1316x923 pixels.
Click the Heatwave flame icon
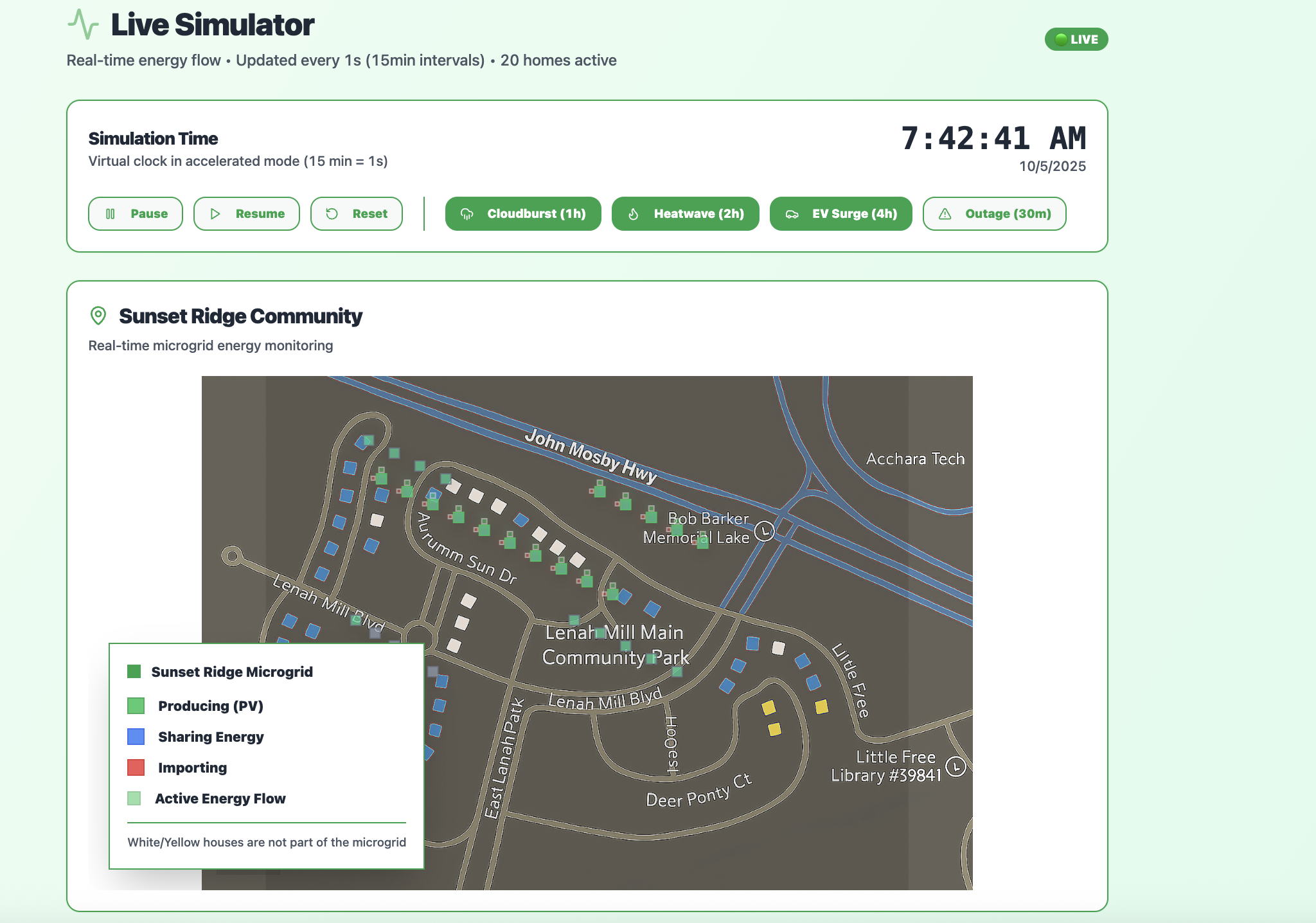(634, 214)
